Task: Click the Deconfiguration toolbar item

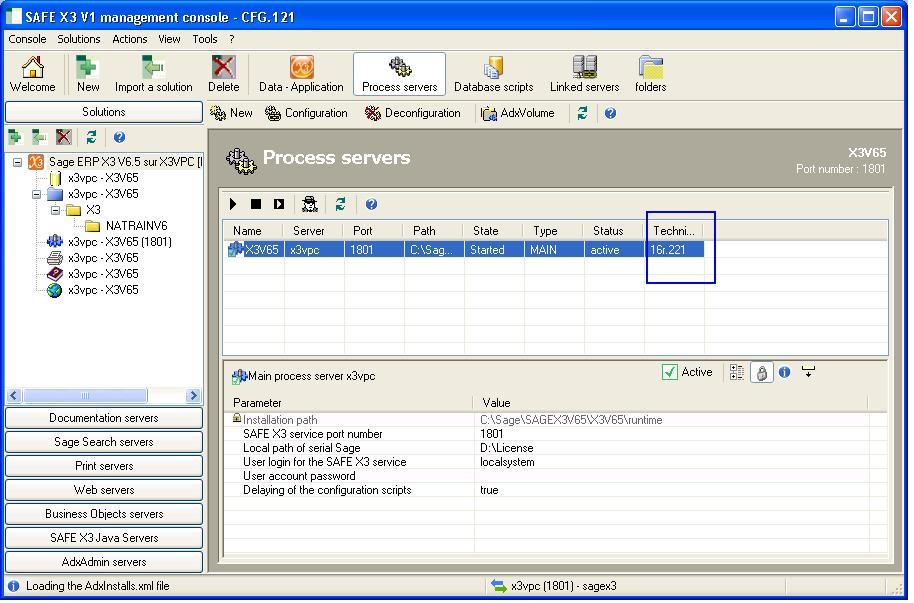Action: coord(413,113)
